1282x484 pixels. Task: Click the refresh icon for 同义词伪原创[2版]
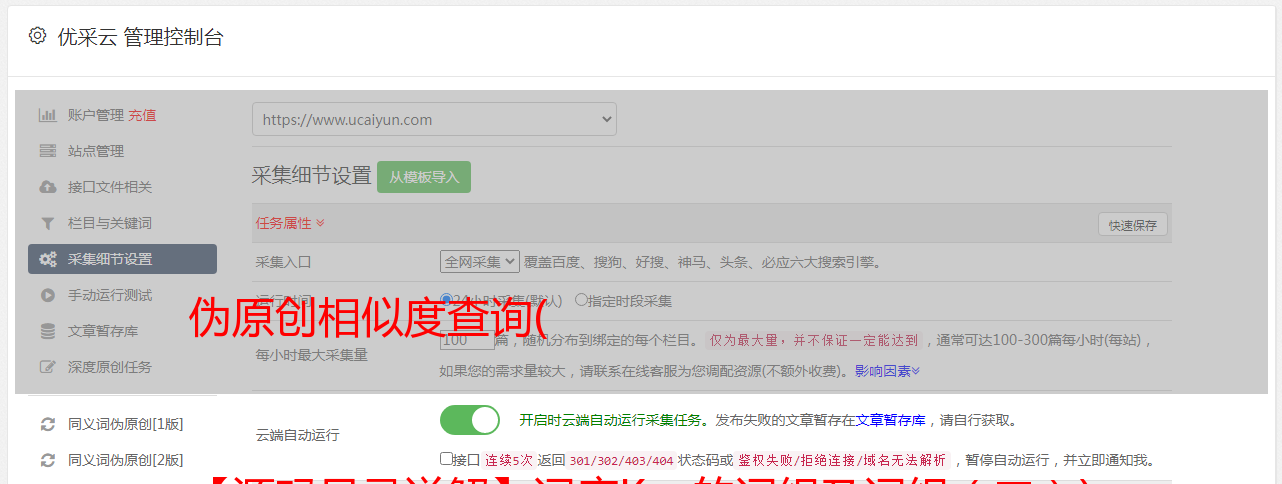(47, 460)
